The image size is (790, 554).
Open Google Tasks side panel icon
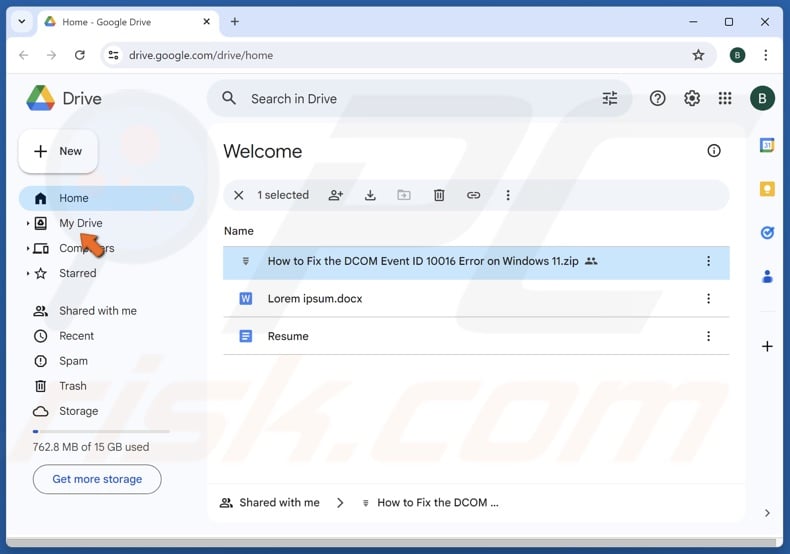coord(767,232)
